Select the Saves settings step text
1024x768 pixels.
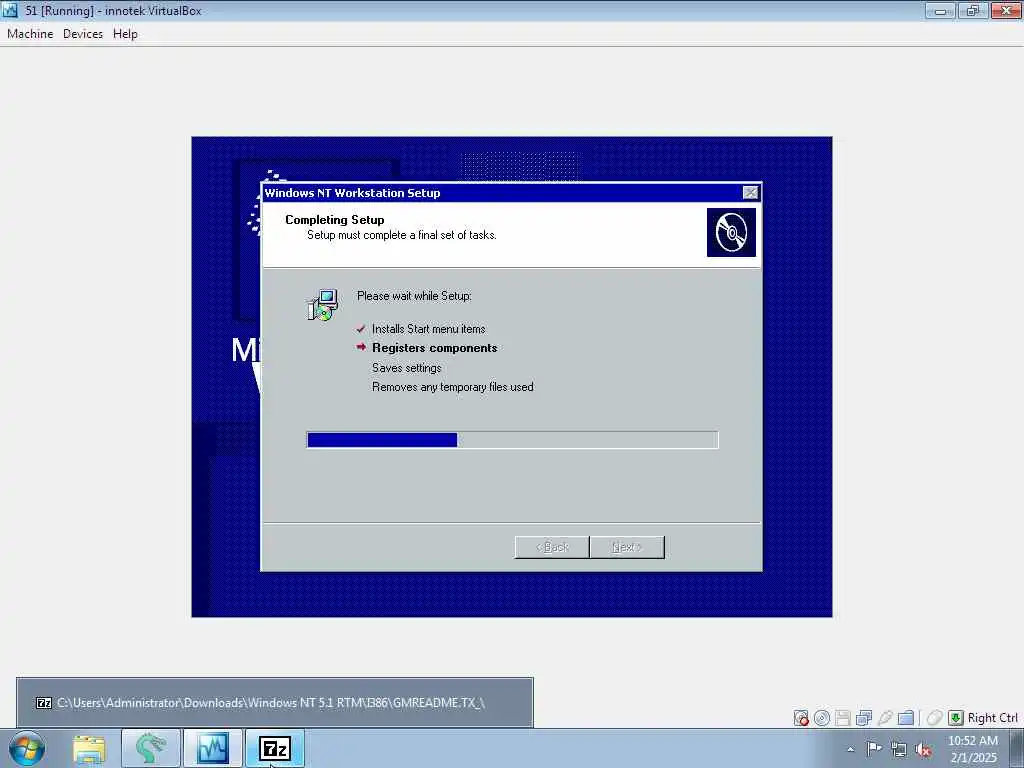coord(406,368)
